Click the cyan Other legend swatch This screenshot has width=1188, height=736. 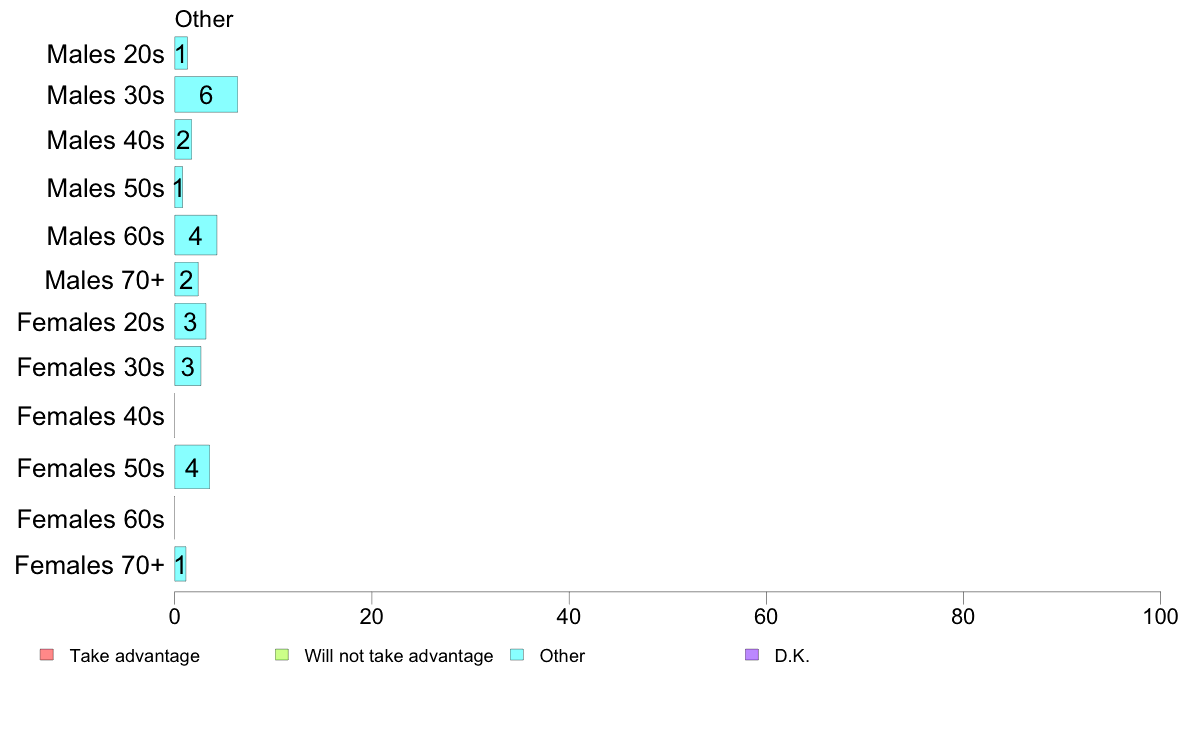[x=517, y=655]
